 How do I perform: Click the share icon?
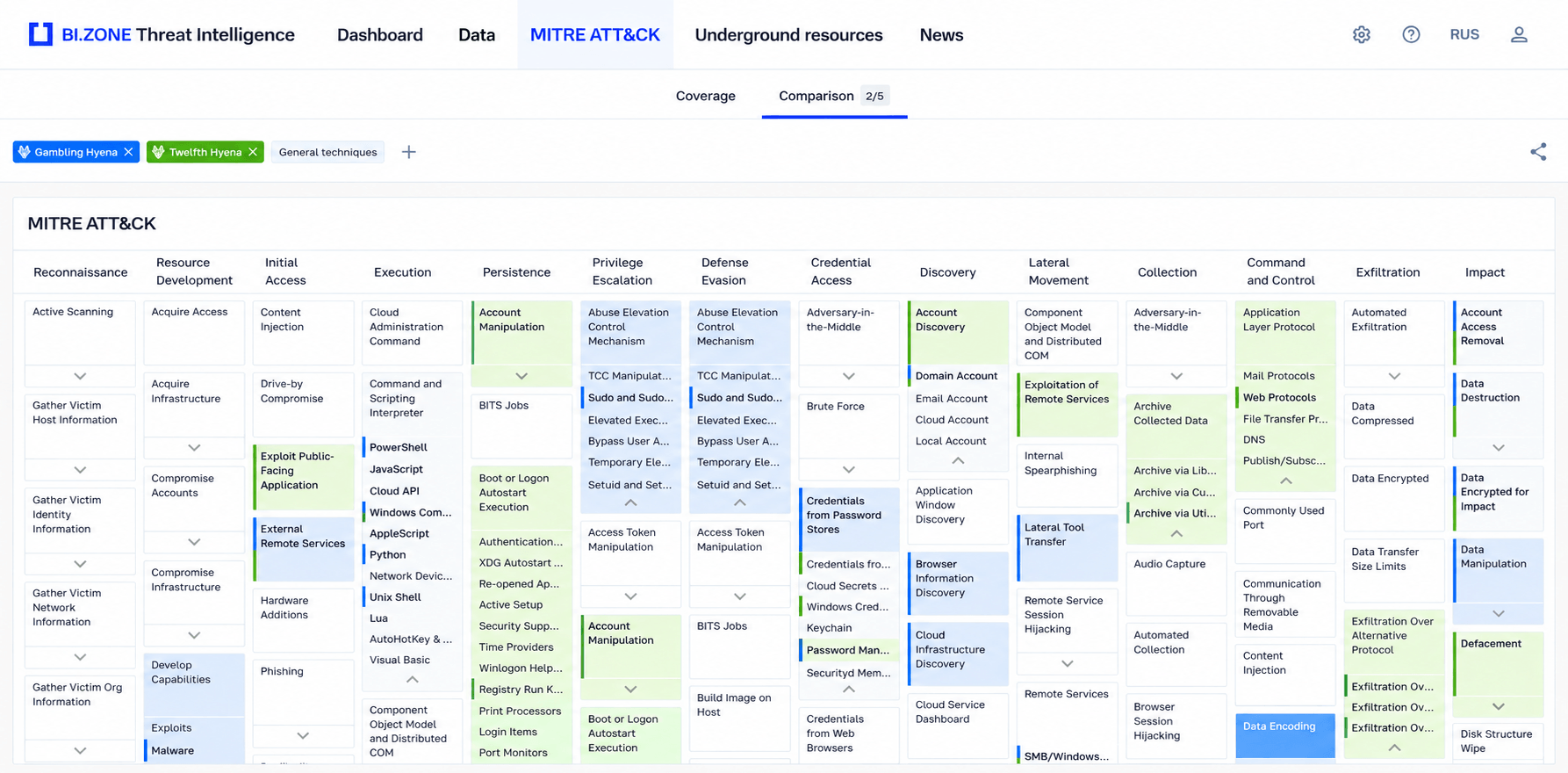point(1538,152)
